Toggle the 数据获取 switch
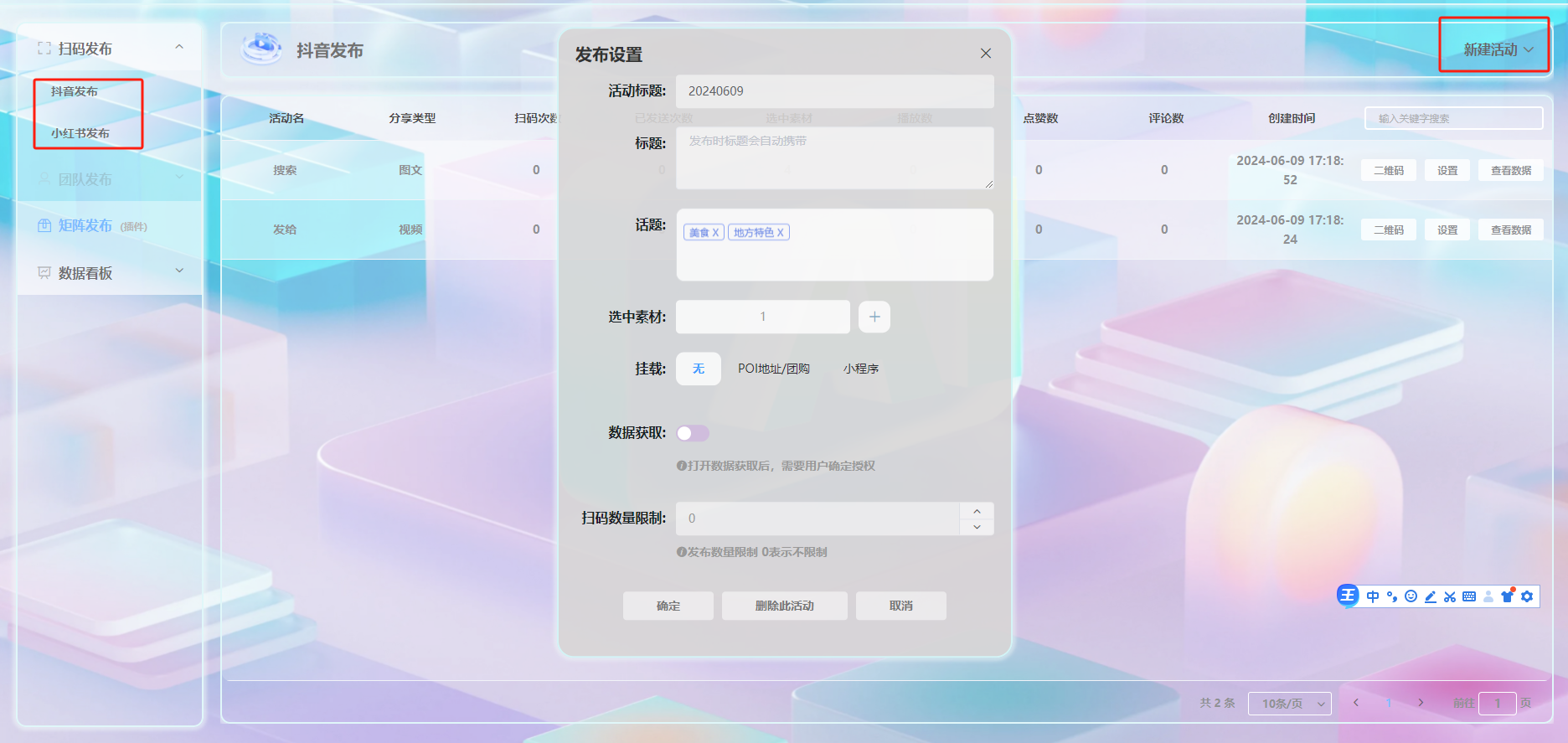 click(x=693, y=433)
